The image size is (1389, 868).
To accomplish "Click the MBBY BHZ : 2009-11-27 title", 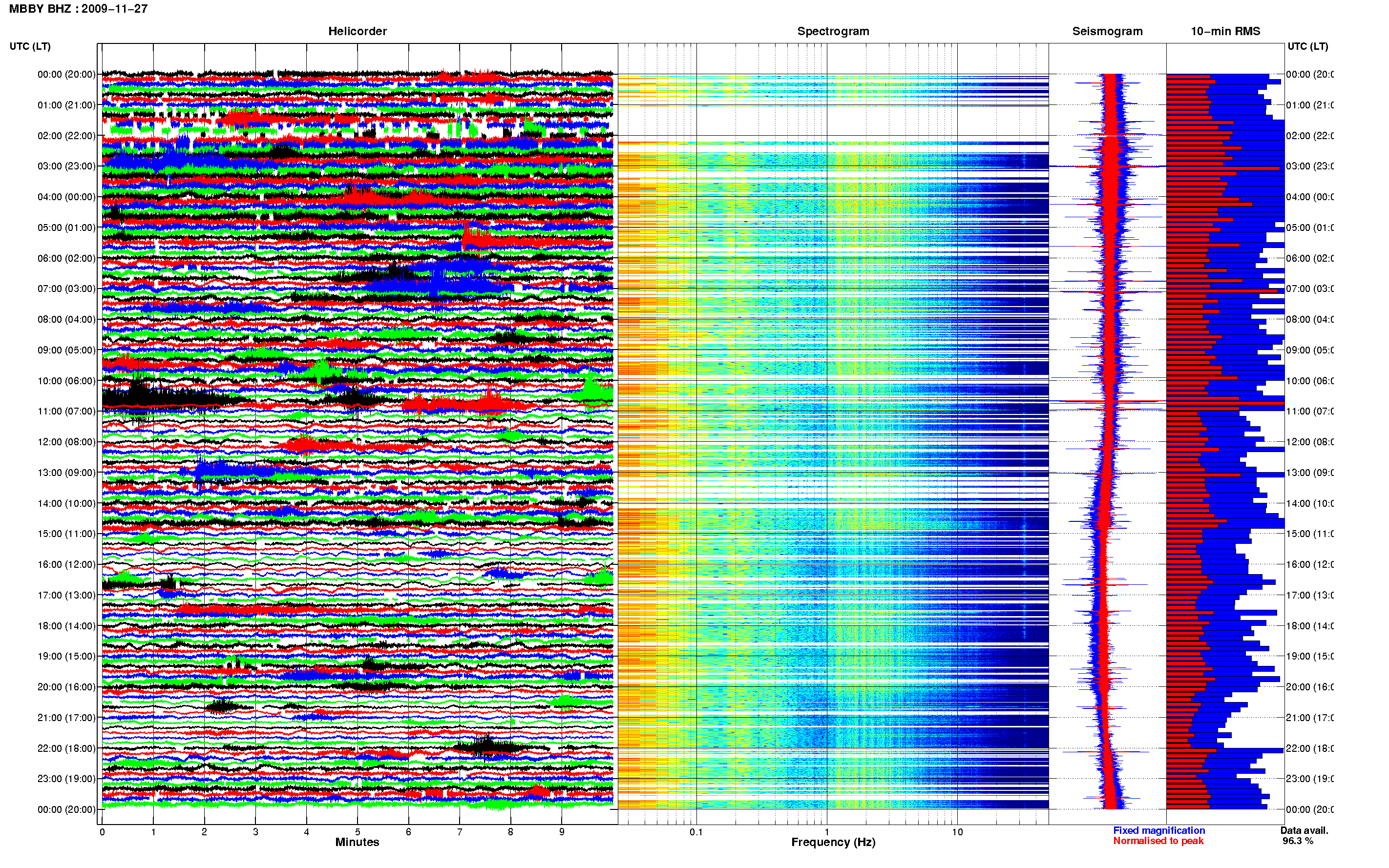I will (79, 9).
